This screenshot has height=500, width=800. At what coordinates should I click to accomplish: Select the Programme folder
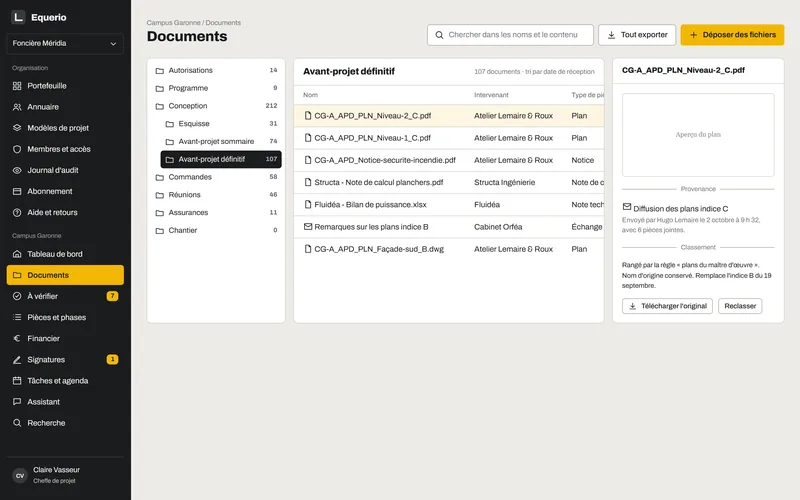pos(216,88)
